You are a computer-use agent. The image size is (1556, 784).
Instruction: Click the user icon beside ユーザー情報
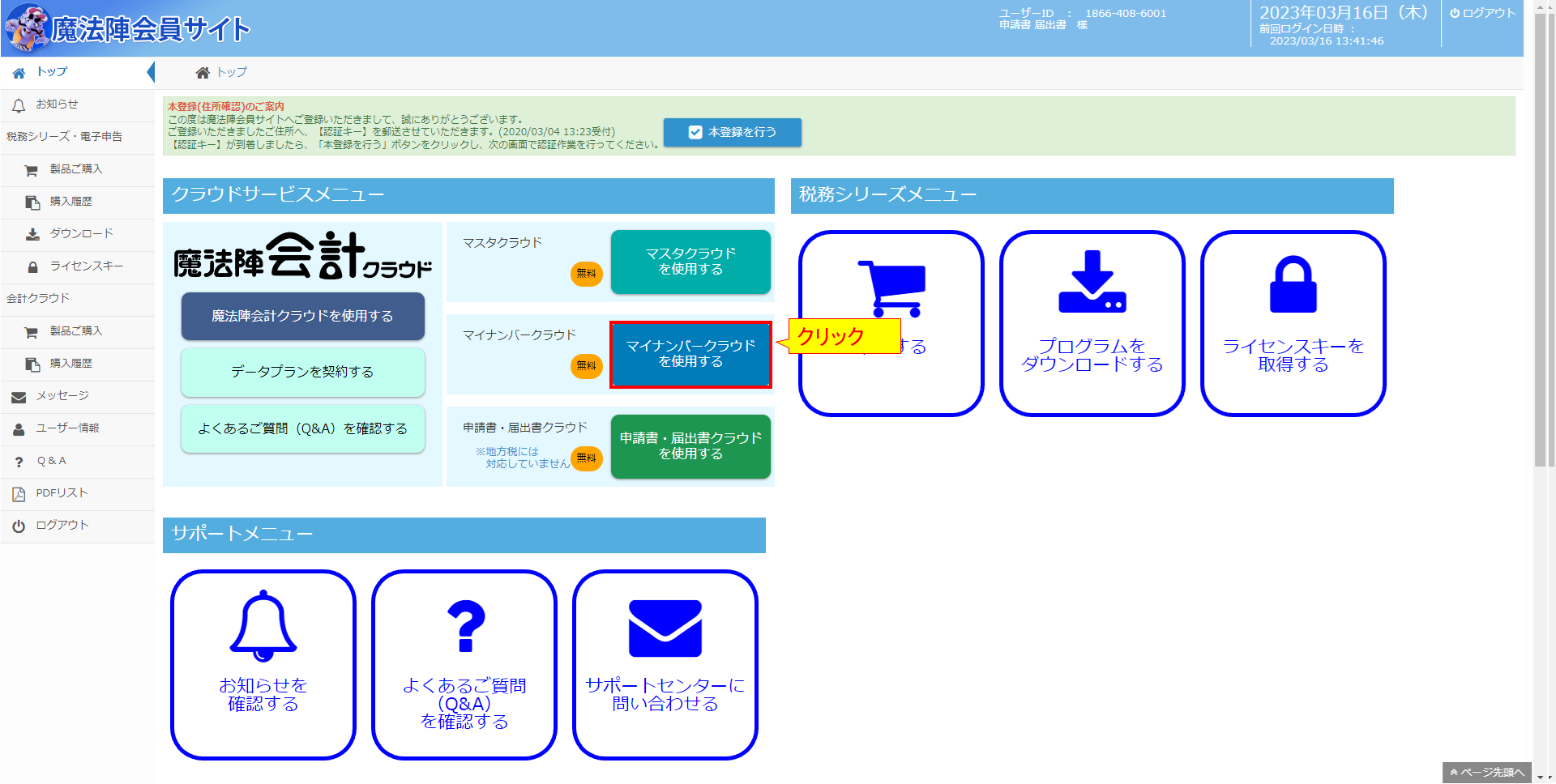pyautogui.click(x=19, y=429)
